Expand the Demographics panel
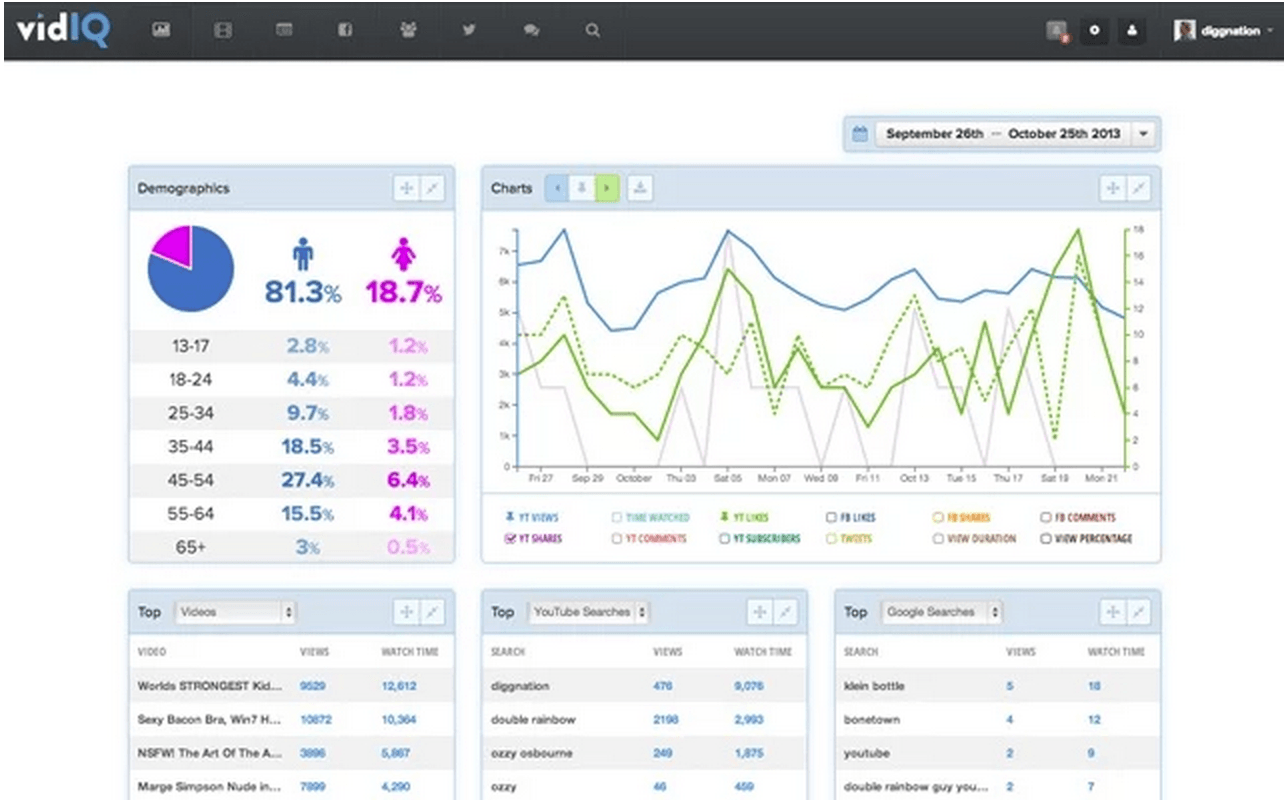Image resolution: width=1288 pixels, height=800 pixels. click(432, 188)
